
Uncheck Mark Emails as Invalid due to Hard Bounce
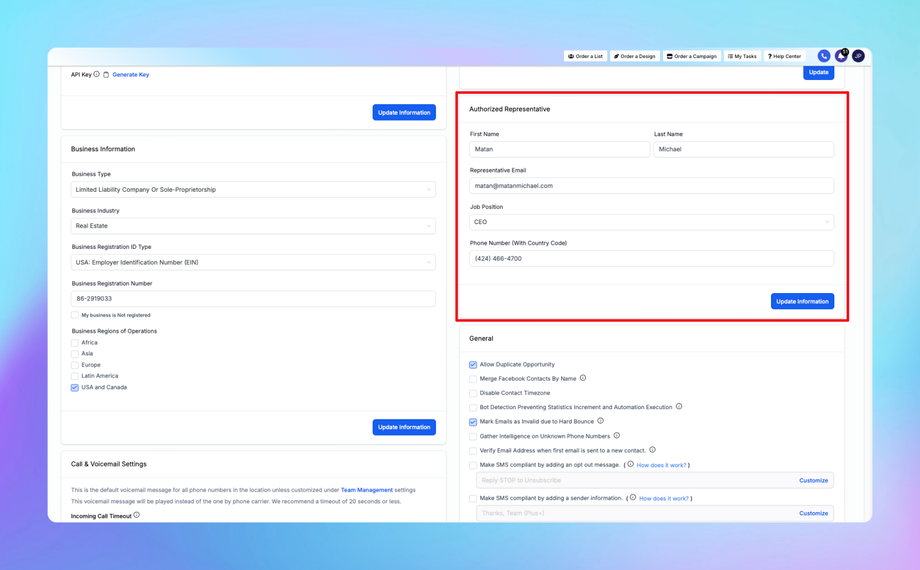pyautogui.click(x=473, y=422)
